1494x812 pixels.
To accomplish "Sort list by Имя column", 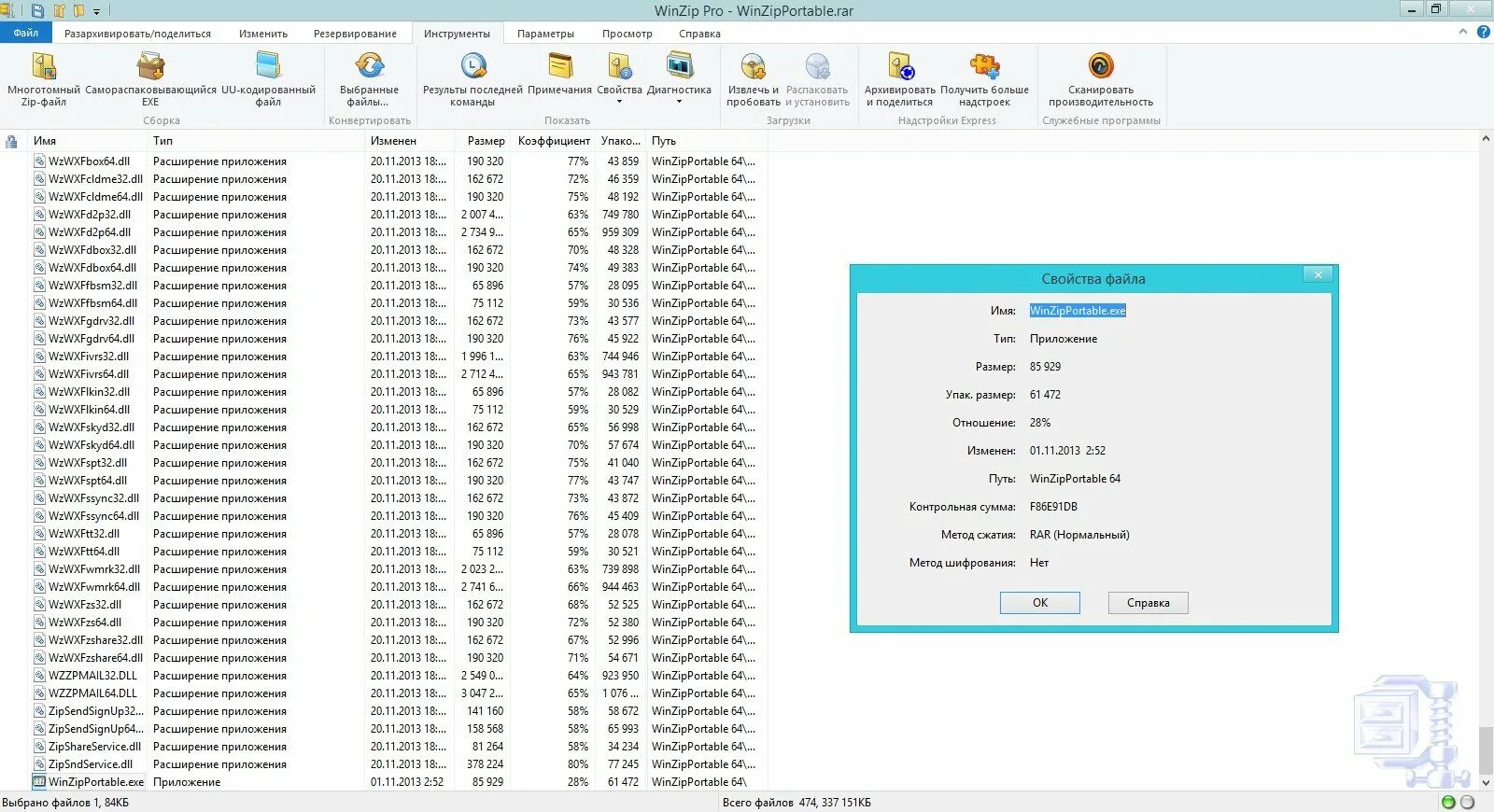I will 88,141.
